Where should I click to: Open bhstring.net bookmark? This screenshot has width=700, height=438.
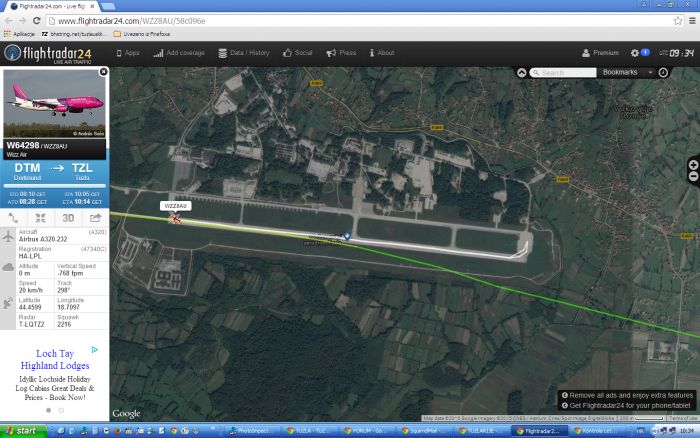tap(74, 34)
